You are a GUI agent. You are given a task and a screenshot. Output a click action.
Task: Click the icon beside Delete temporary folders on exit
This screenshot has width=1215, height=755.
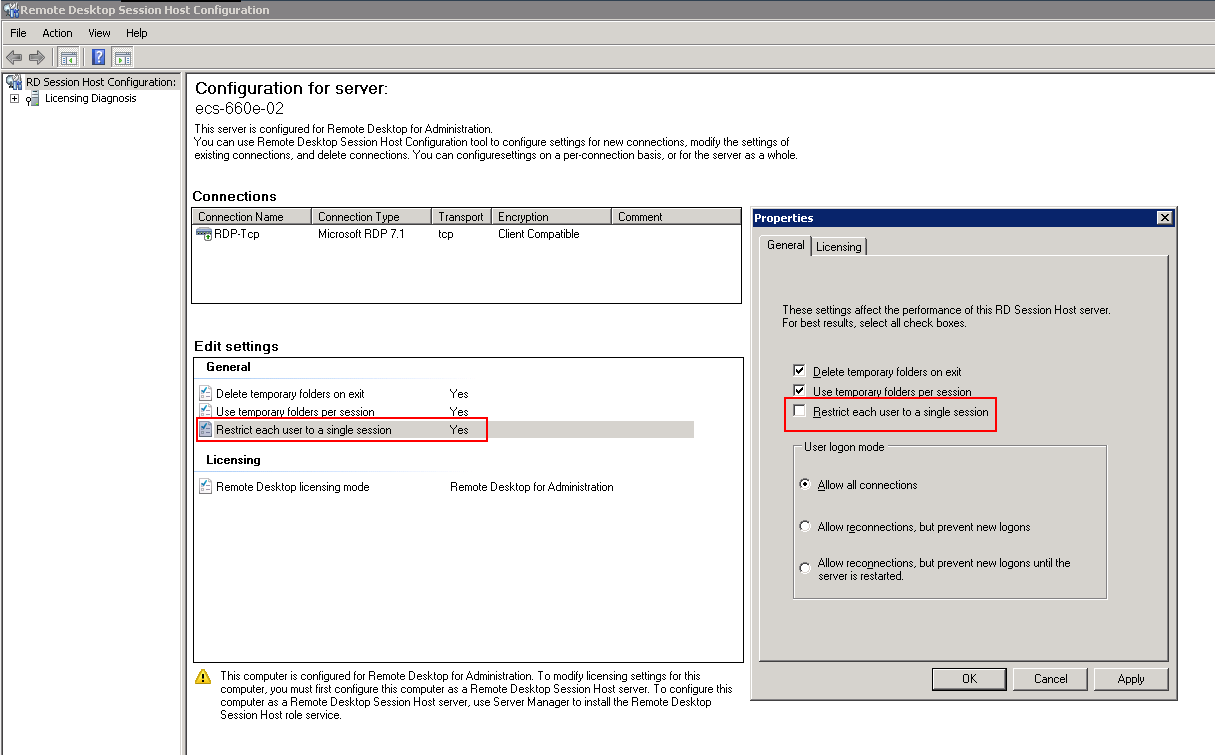[206, 394]
